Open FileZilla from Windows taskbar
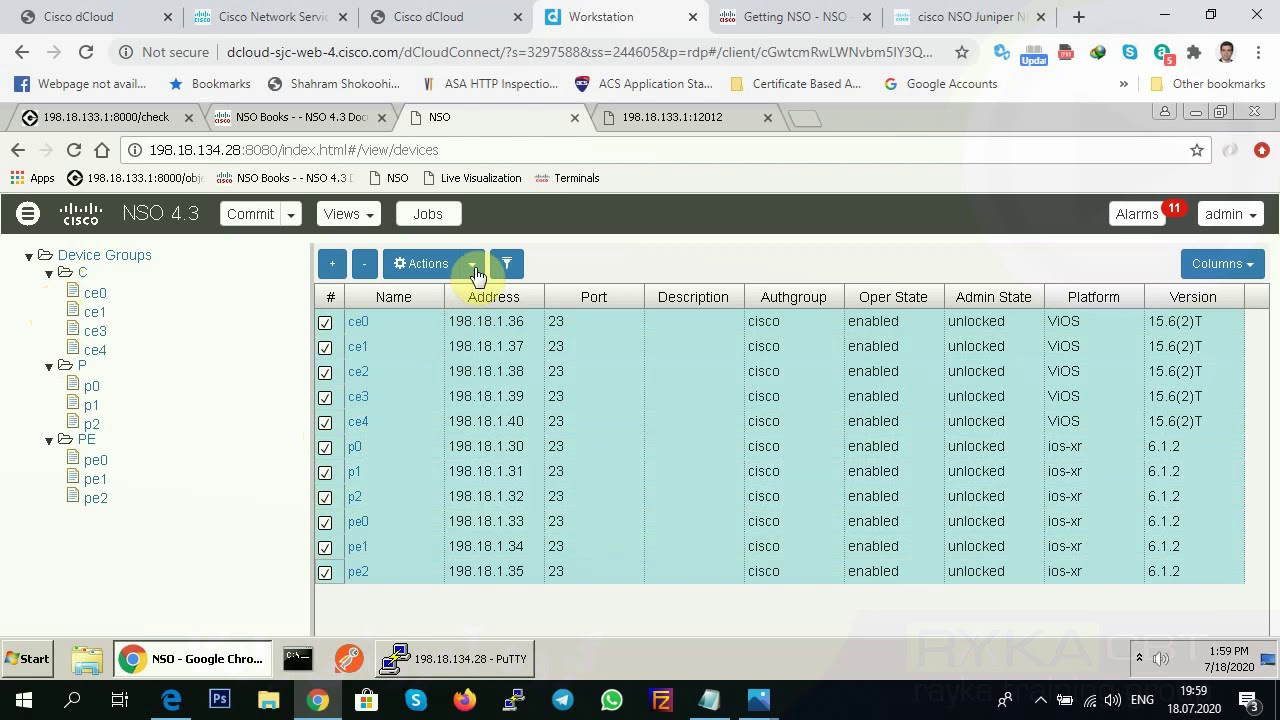 661,700
